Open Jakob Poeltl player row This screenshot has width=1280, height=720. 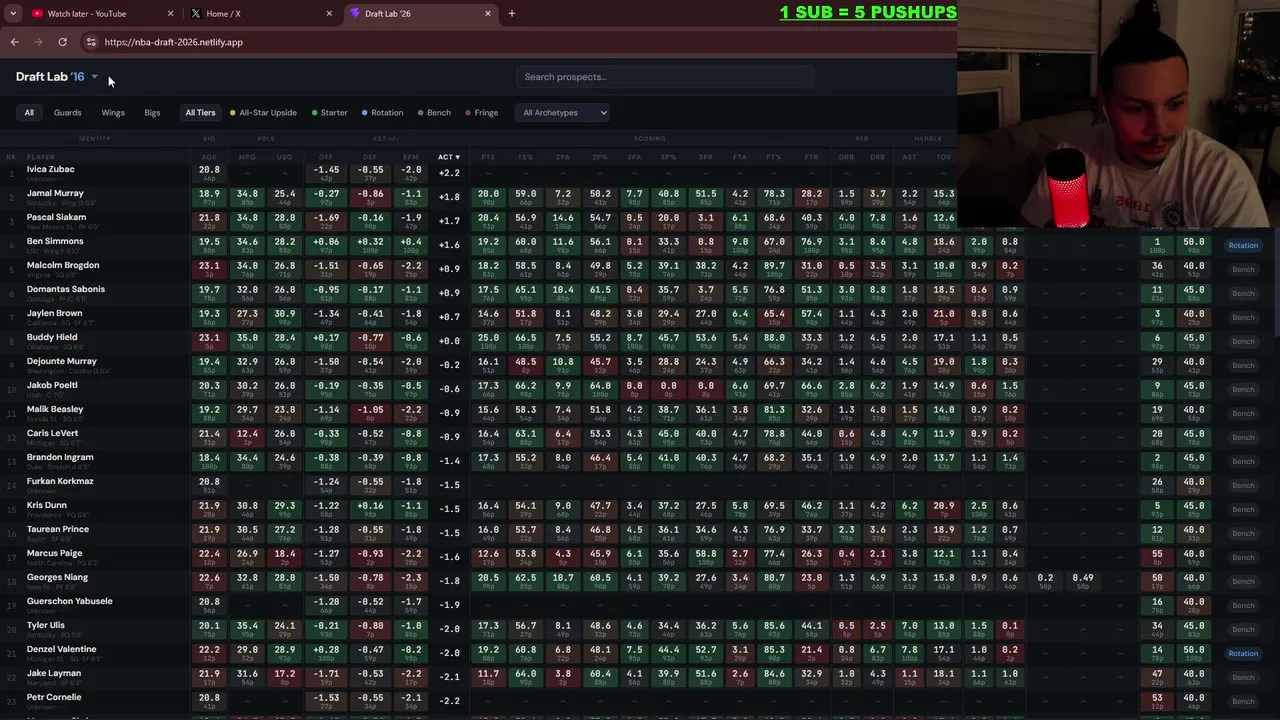pyautogui.click(x=640, y=389)
